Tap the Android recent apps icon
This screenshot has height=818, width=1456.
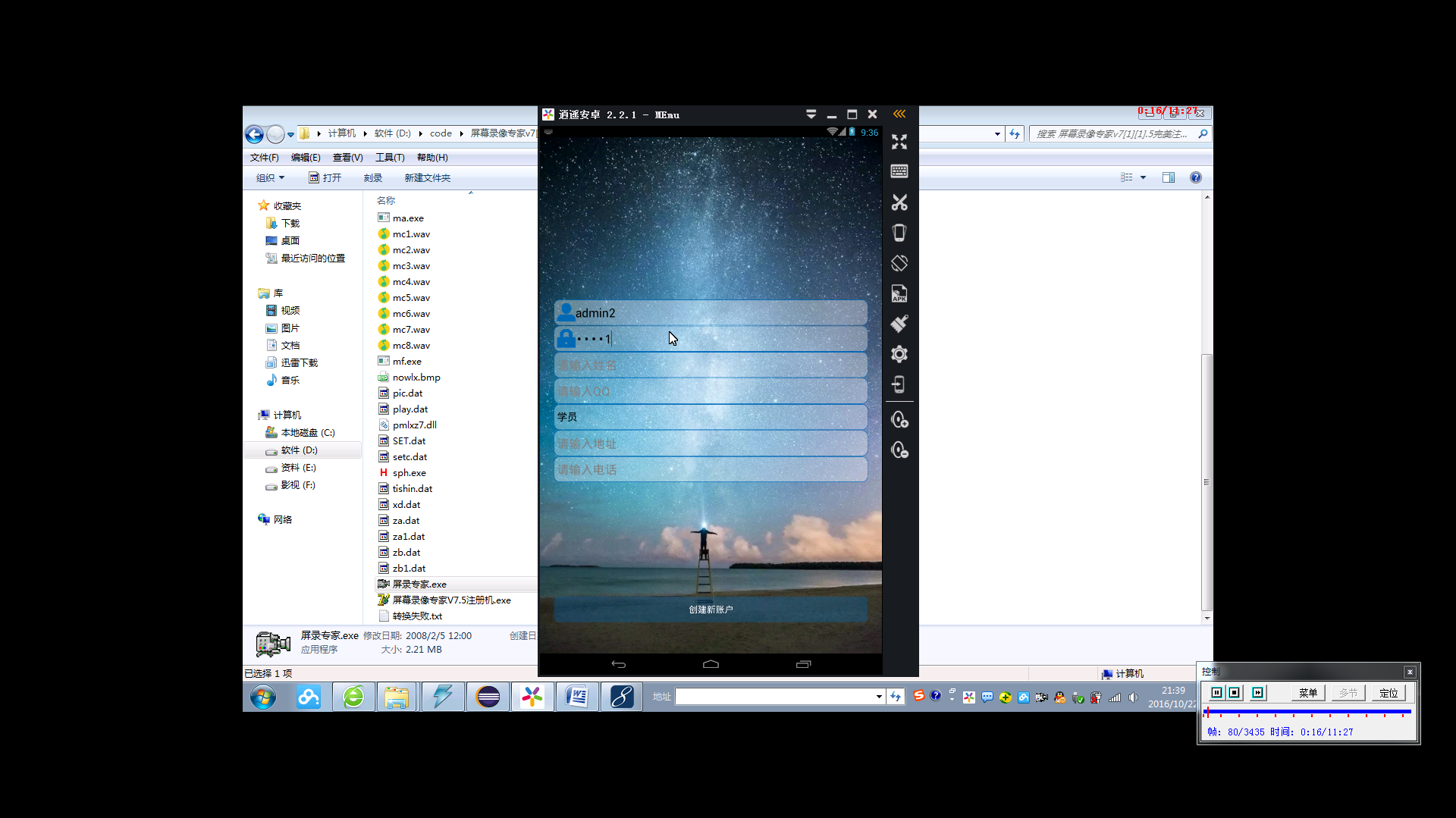[x=803, y=664]
